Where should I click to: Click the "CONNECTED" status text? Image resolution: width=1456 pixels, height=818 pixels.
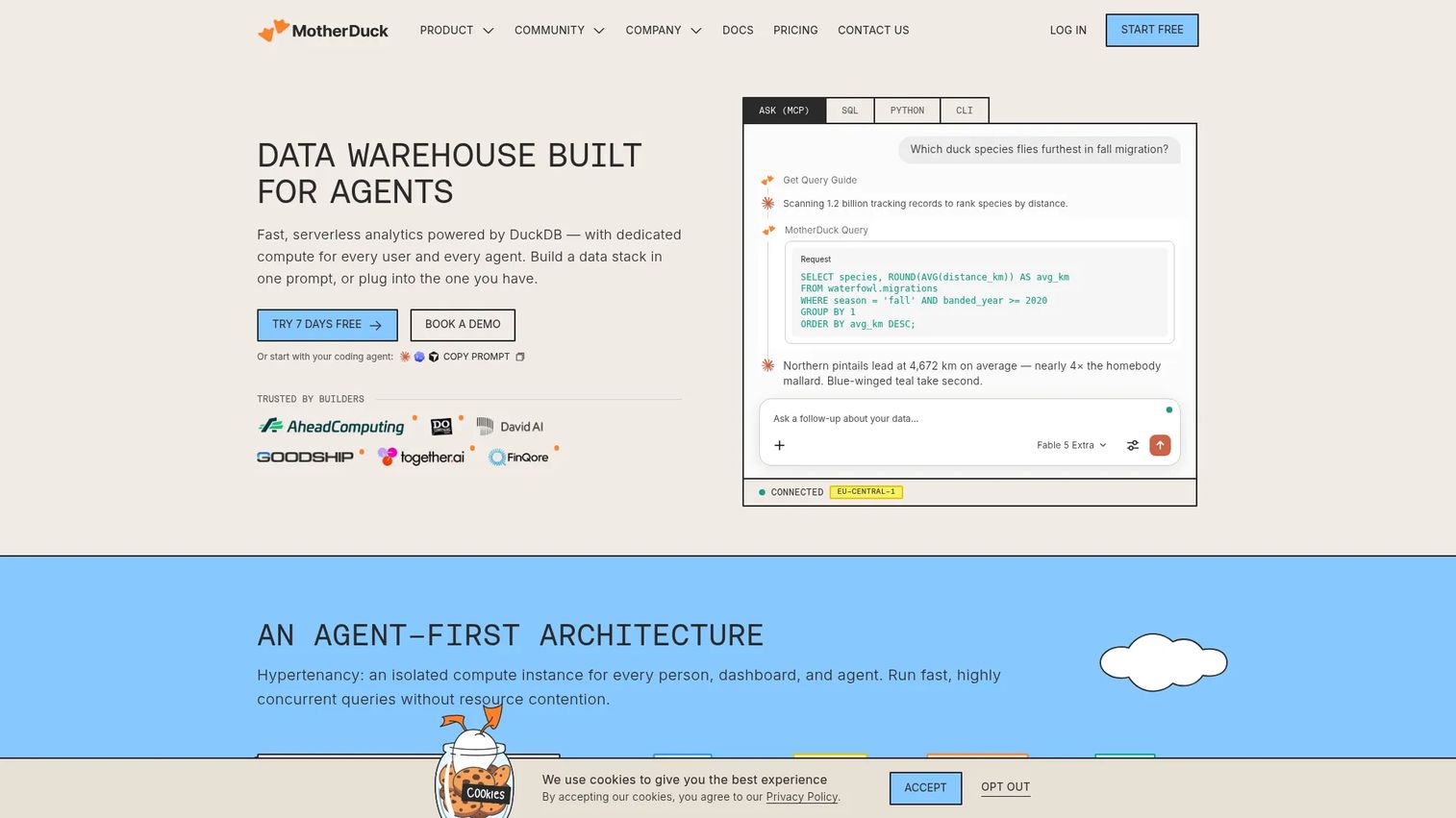pyautogui.click(x=796, y=492)
